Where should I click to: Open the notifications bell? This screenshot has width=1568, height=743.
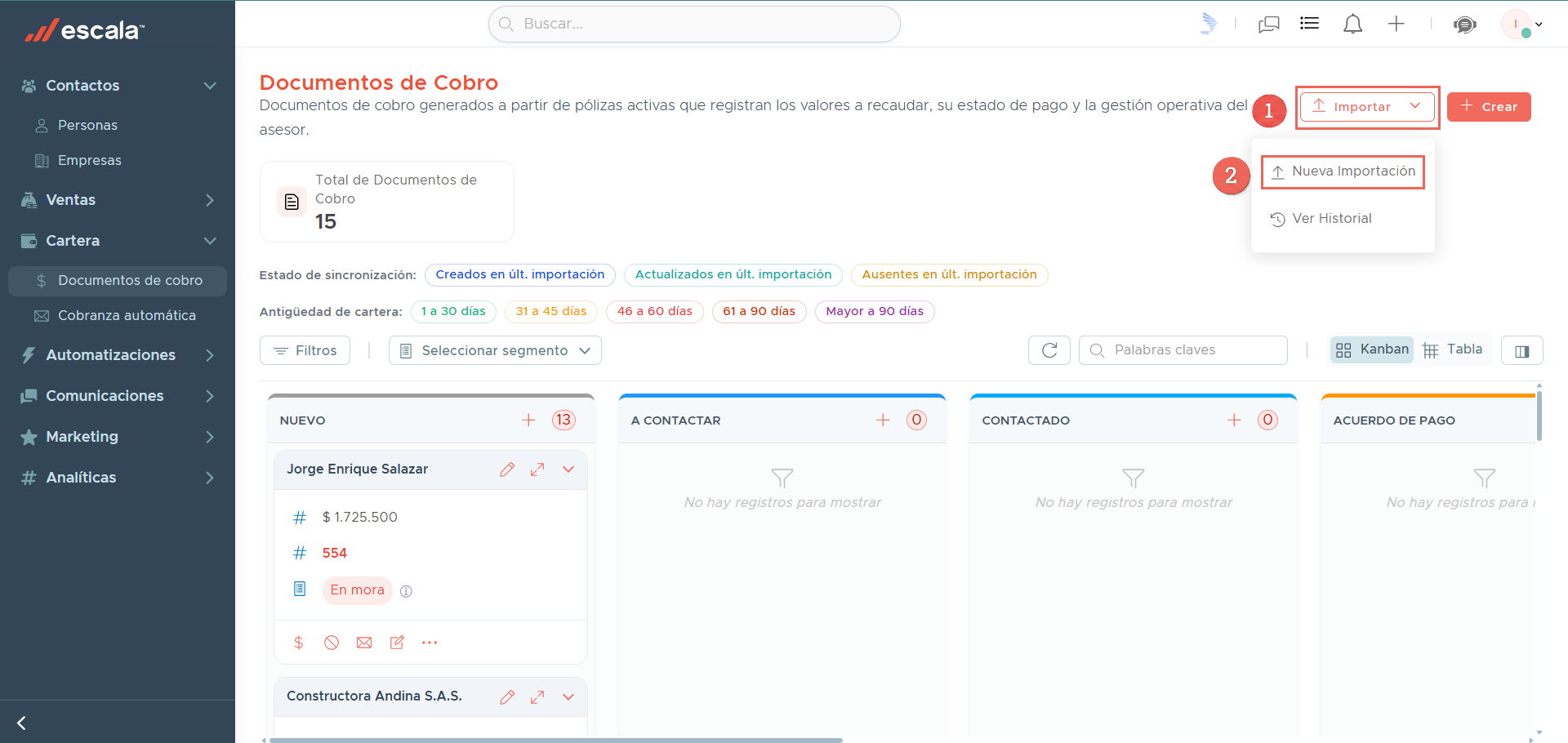pyautogui.click(x=1352, y=24)
